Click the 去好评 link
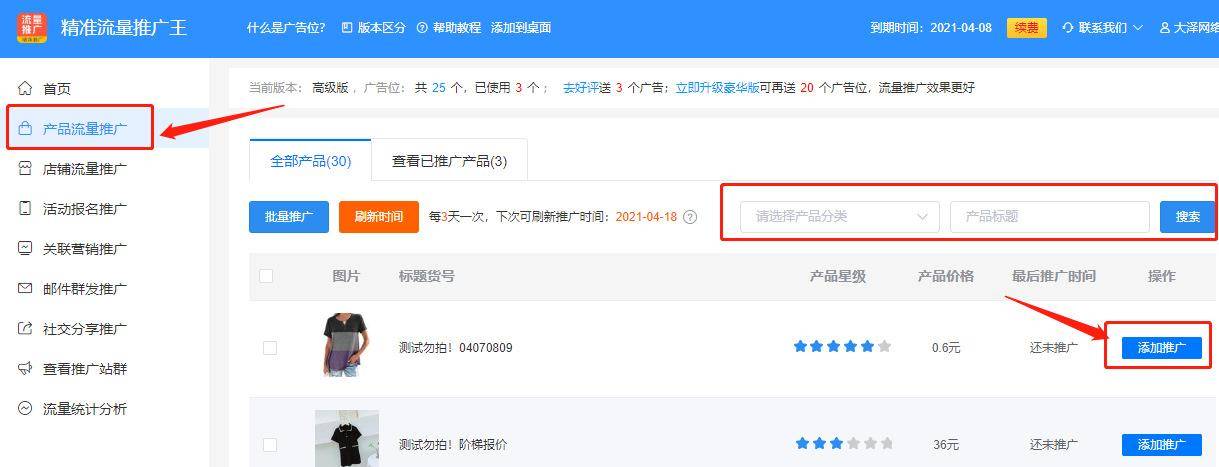This screenshot has width=1219, height=467. pyautogui.click(x=580, y=88)
